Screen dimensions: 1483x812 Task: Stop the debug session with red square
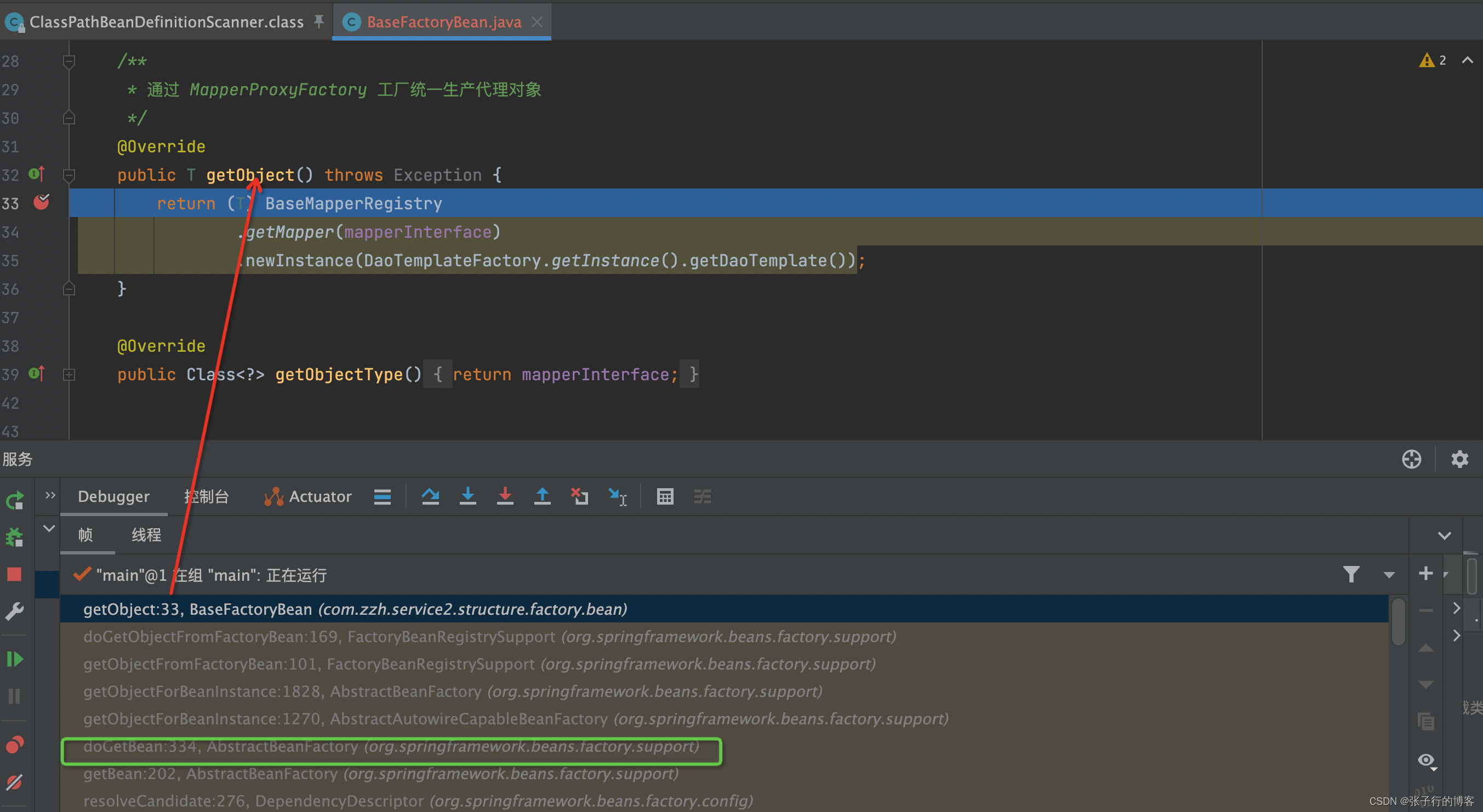(14, 574)
